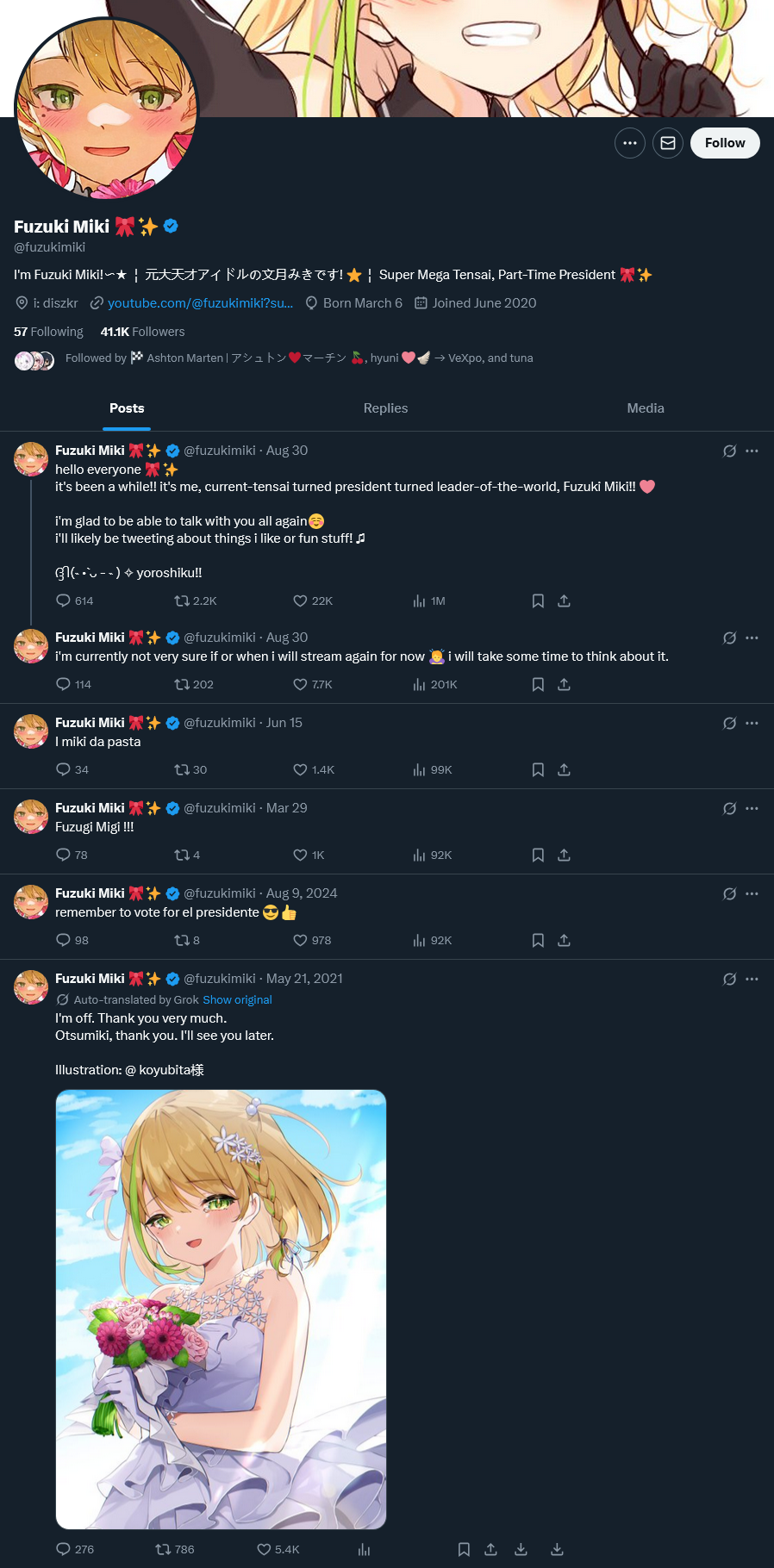Reply to the 'hello everyone' post
774x1568 pixels.
tap(74, 600)
